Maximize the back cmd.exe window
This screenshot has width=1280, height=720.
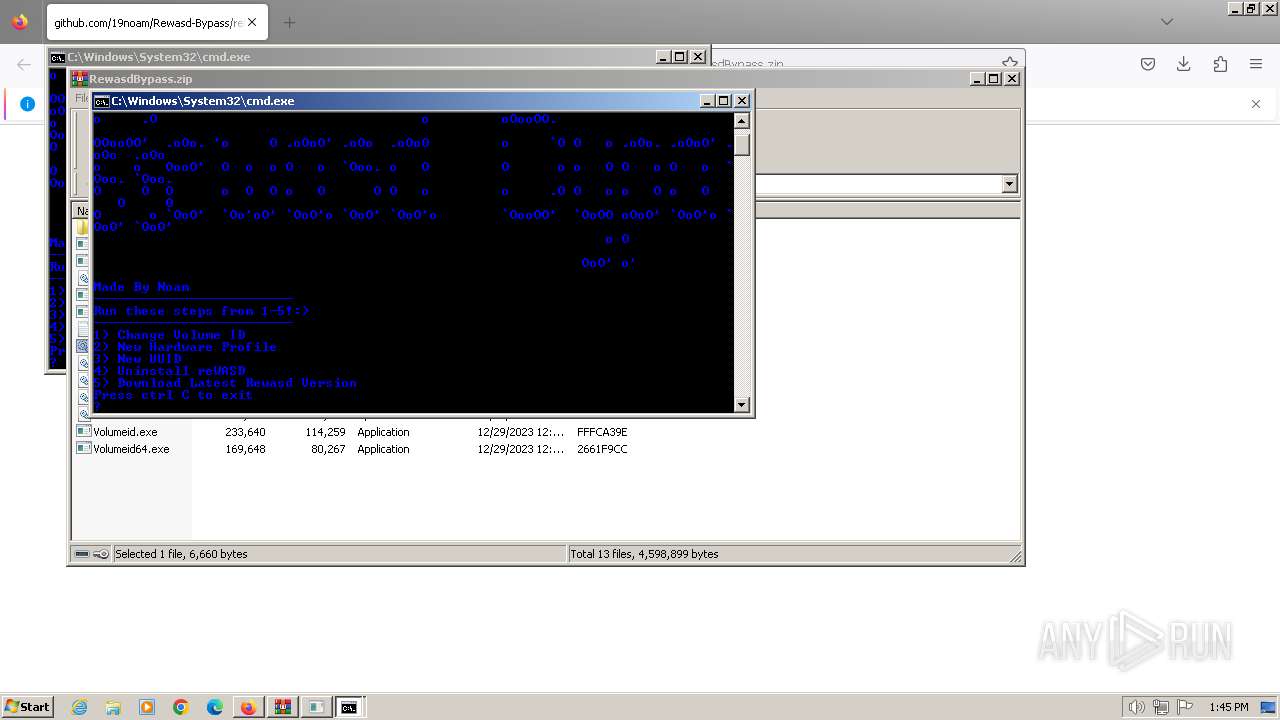680,57
